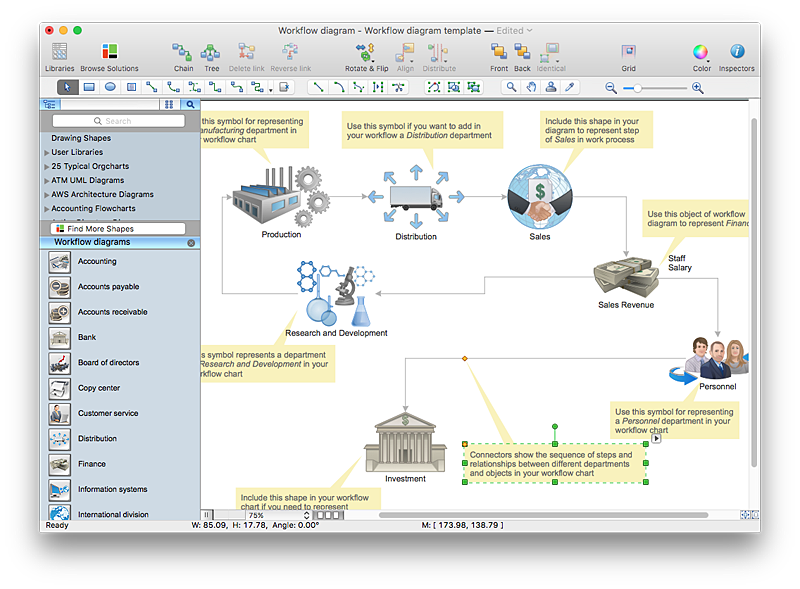800x589 pixels.
Task: Open the 75% zoom level dropdown
Action: [277, 515]
